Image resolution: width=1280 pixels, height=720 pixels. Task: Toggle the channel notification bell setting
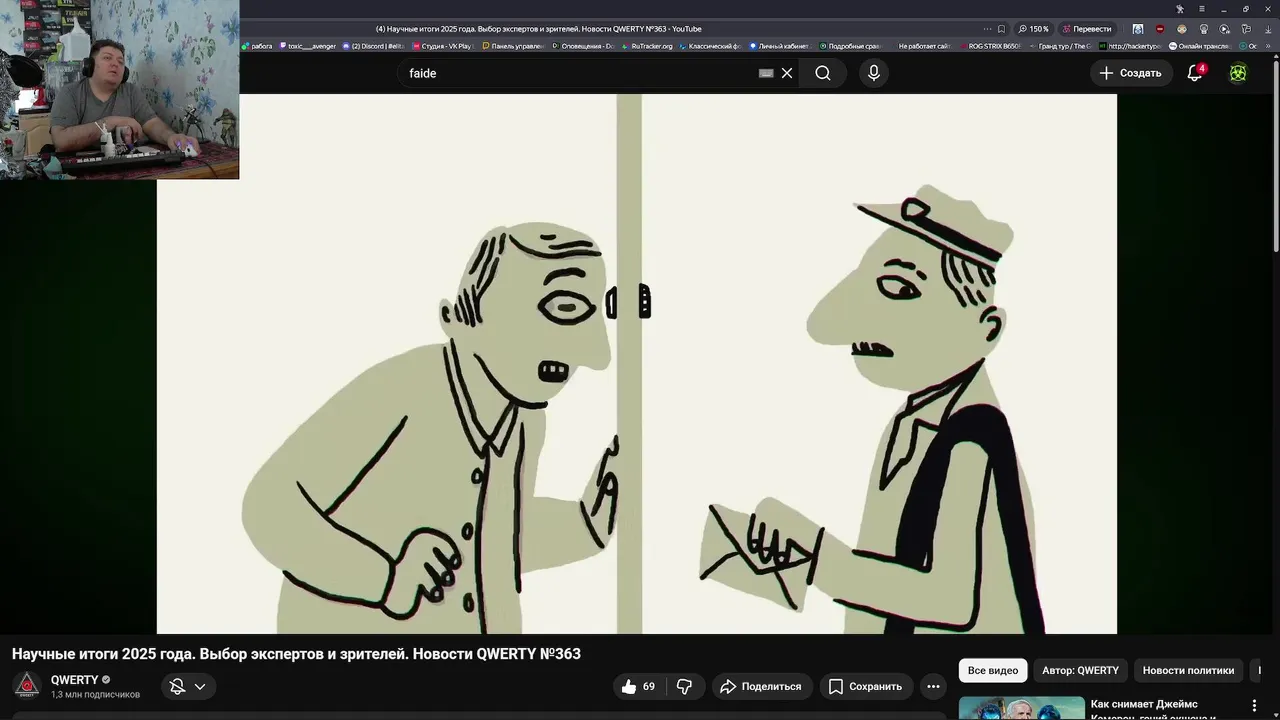pyautogui.click(x=177, y=686)
